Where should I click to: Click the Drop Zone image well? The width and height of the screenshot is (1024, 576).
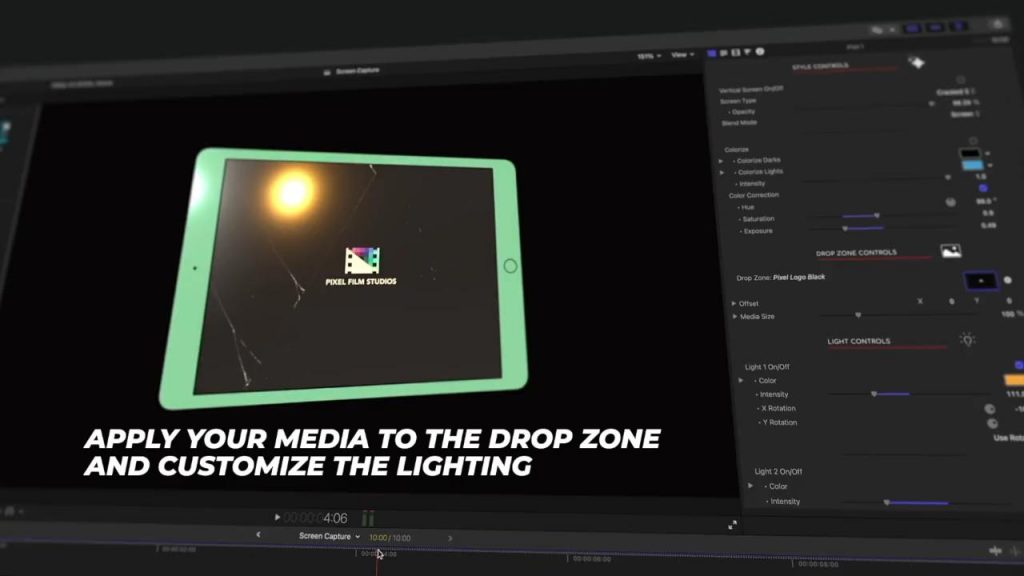pyautogui.click(x=980, y=281)
